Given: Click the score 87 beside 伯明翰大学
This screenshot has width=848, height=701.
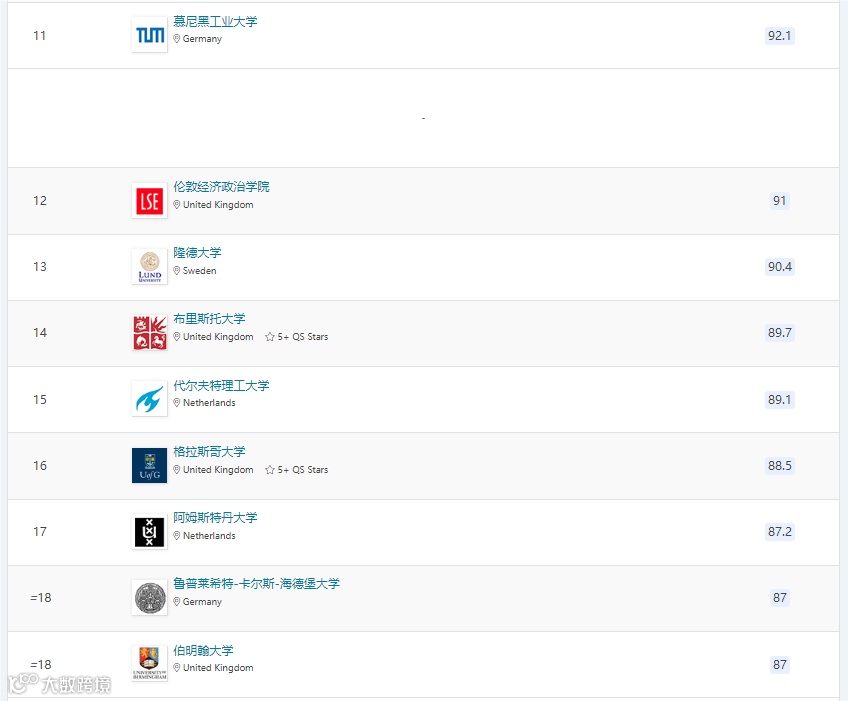Looking at the screenshot, I should coord(779,664).
